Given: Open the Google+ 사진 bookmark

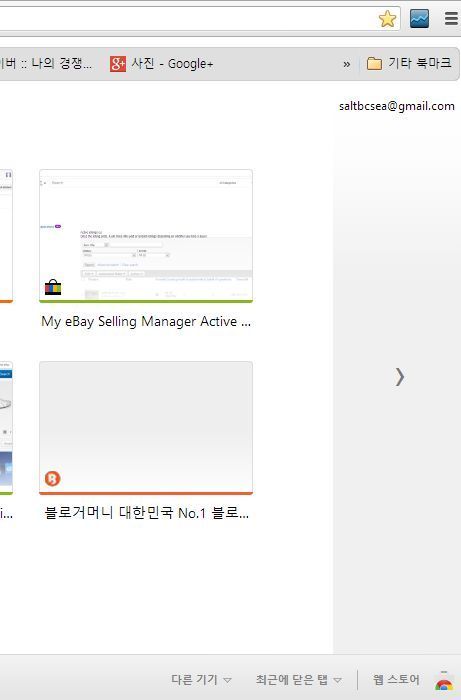Looking at the screenshot, I should 162,64.
